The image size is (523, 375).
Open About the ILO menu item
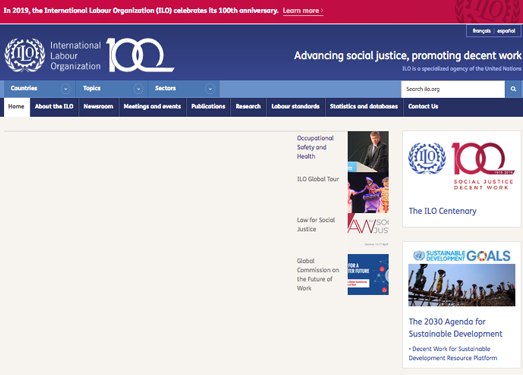click(x=54, y=107)
